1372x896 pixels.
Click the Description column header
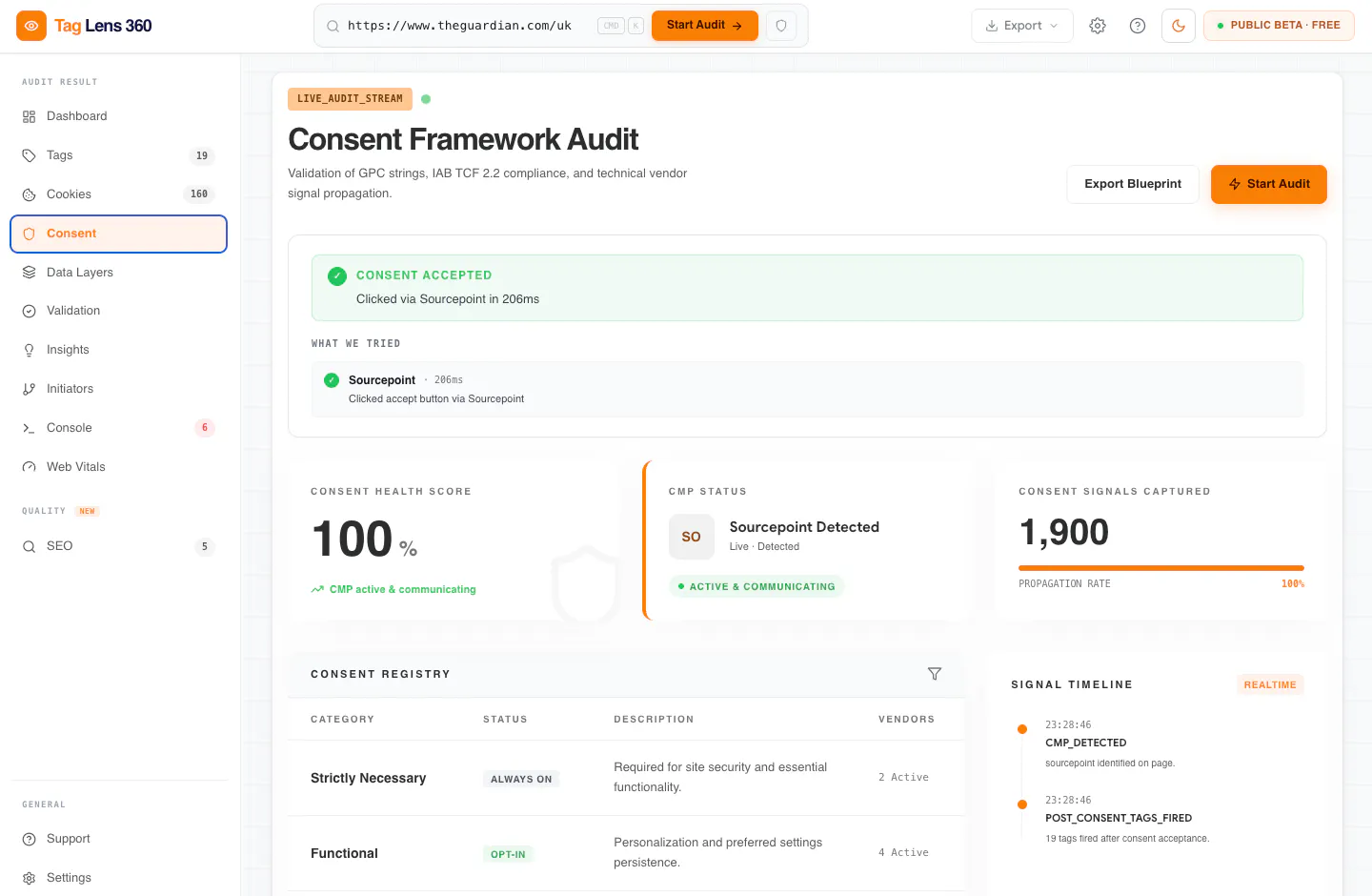[x=654, y=720]
